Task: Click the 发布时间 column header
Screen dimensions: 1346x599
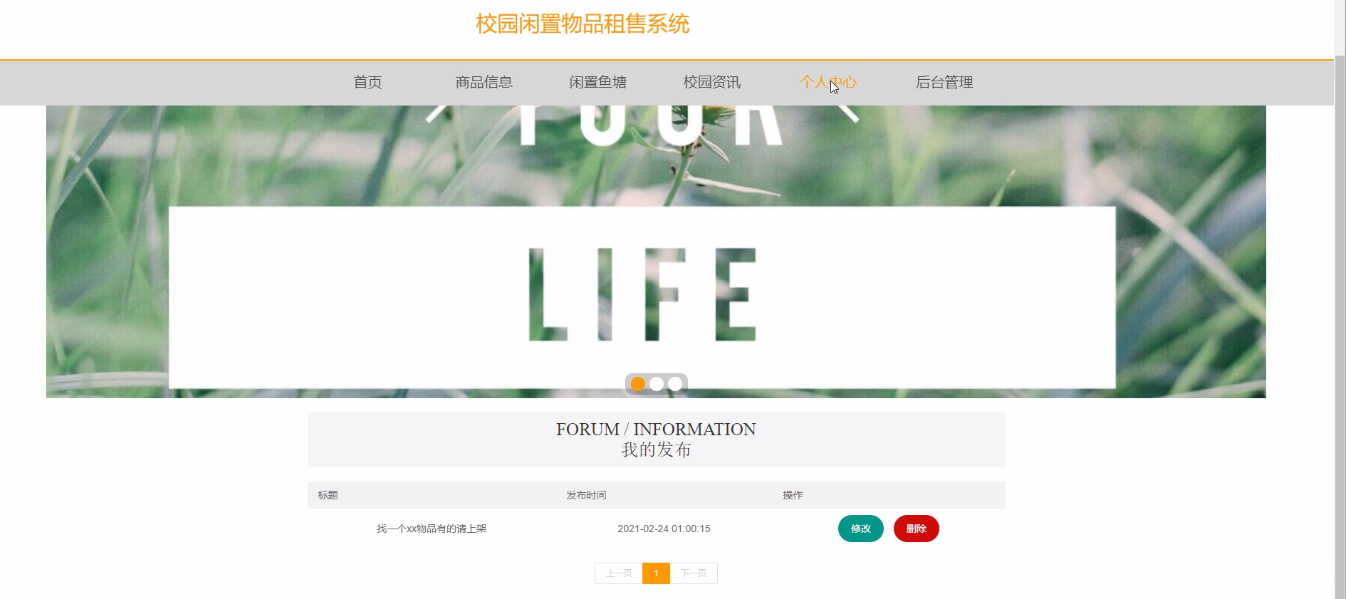Action: [x=586, y=496]
